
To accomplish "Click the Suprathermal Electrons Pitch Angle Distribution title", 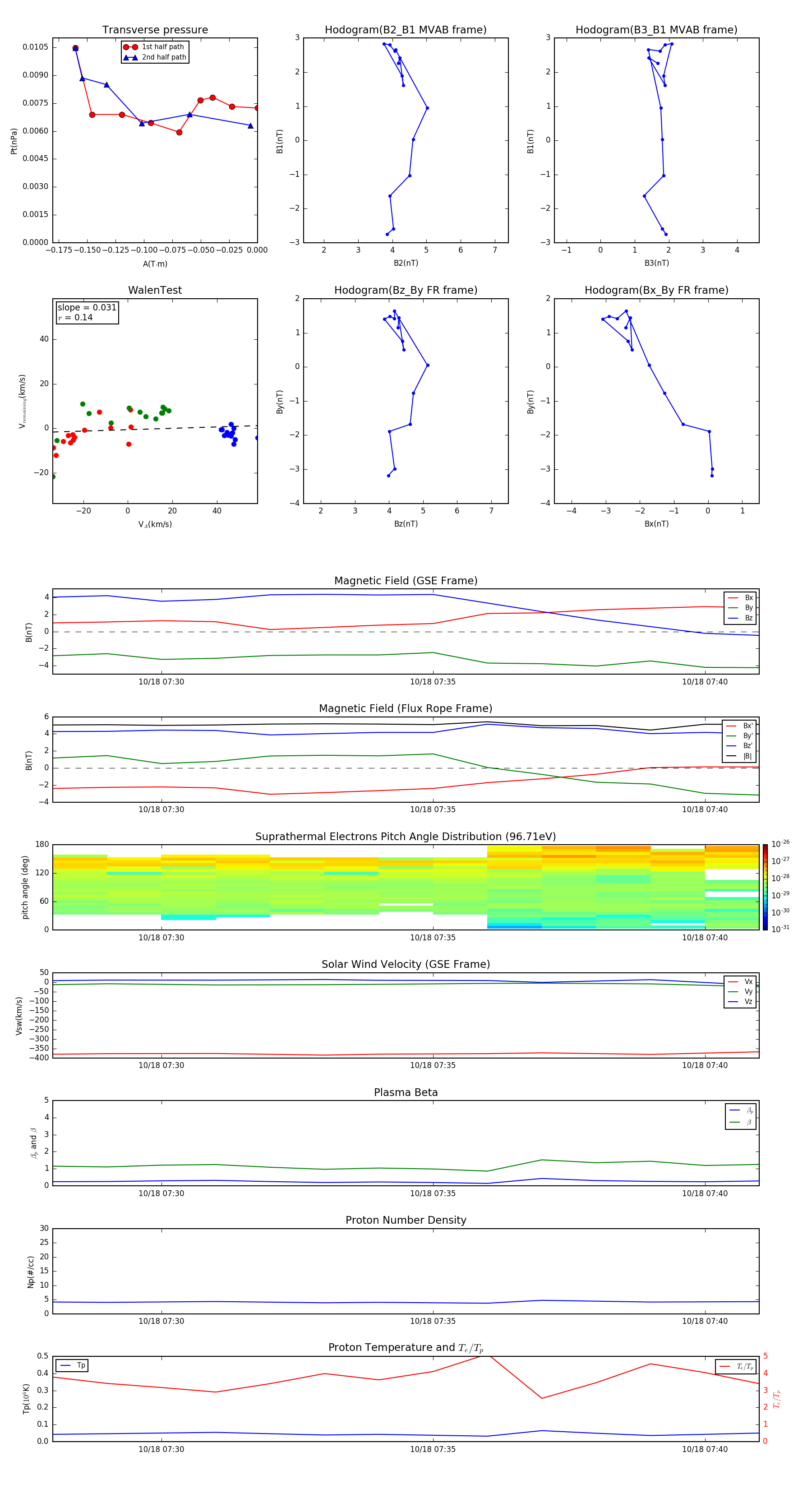I will [406, 837].
